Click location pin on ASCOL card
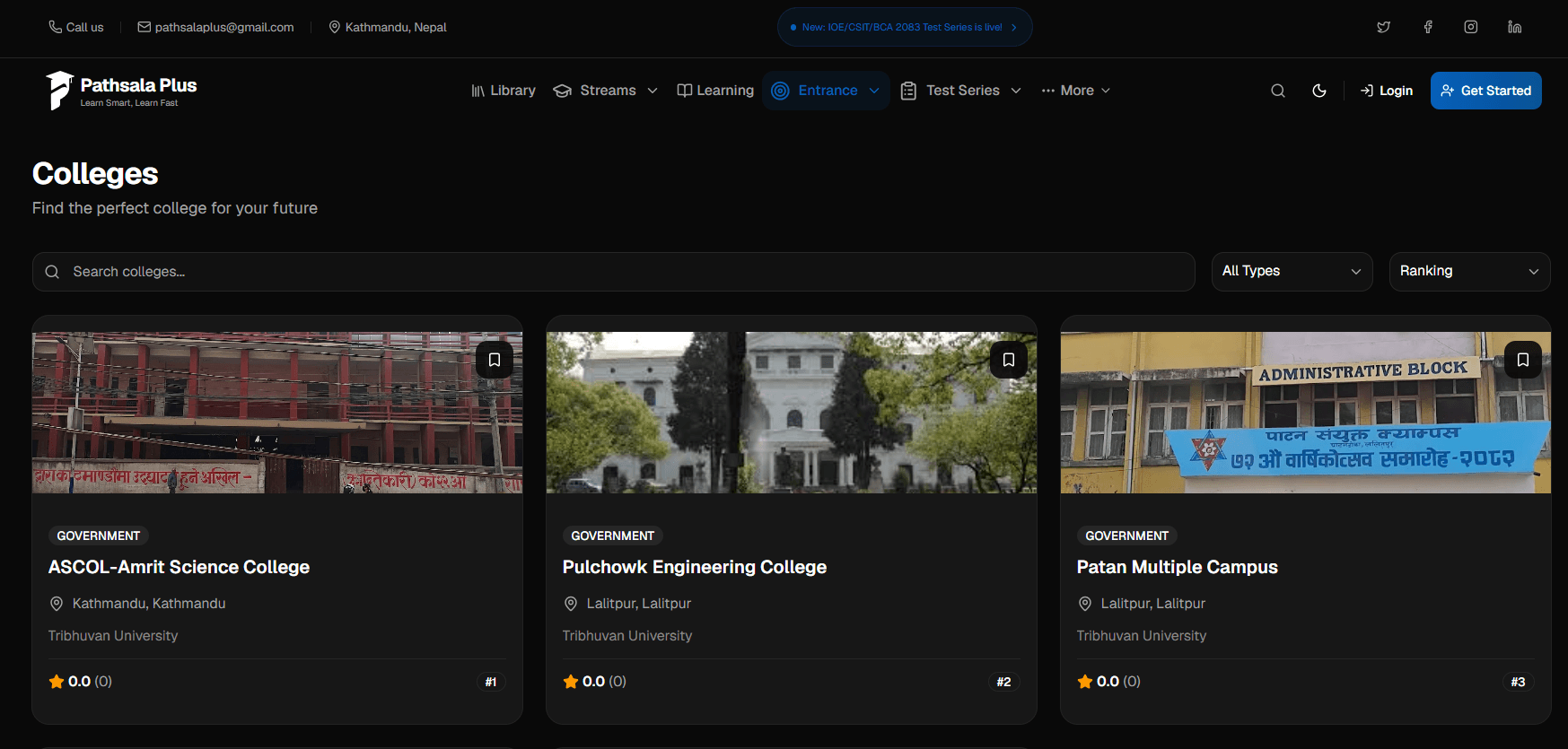1568x749 pixels. (57, 604)
